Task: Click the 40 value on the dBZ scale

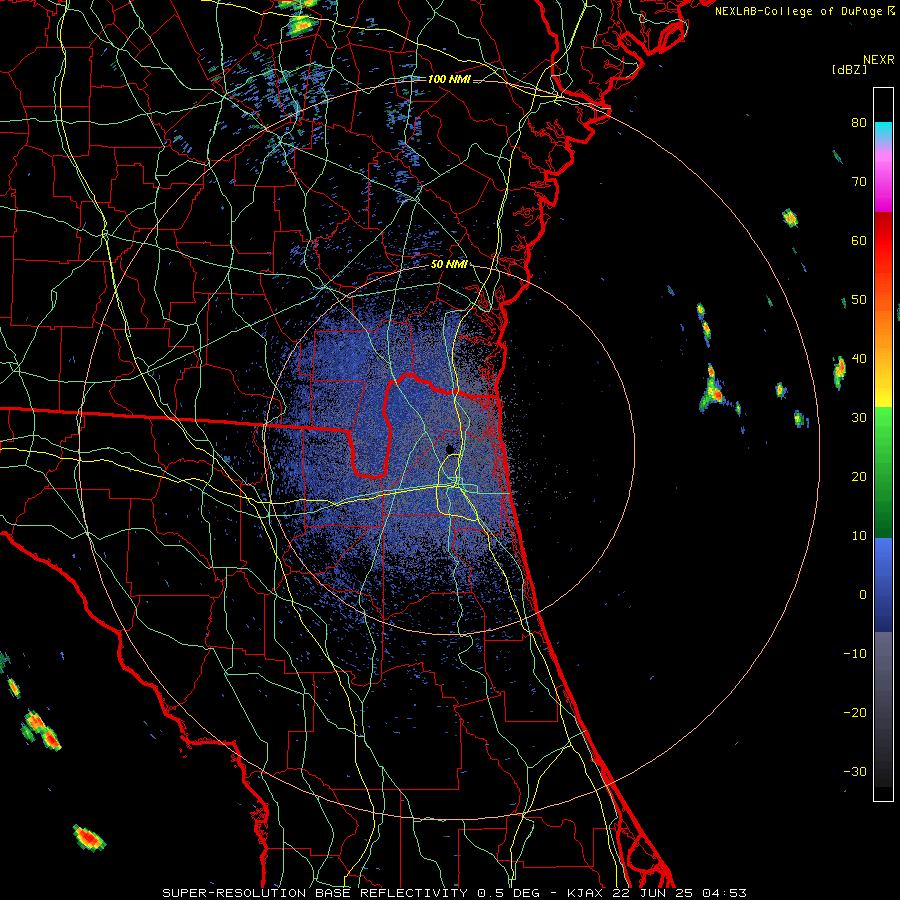Action: [859, 359]
